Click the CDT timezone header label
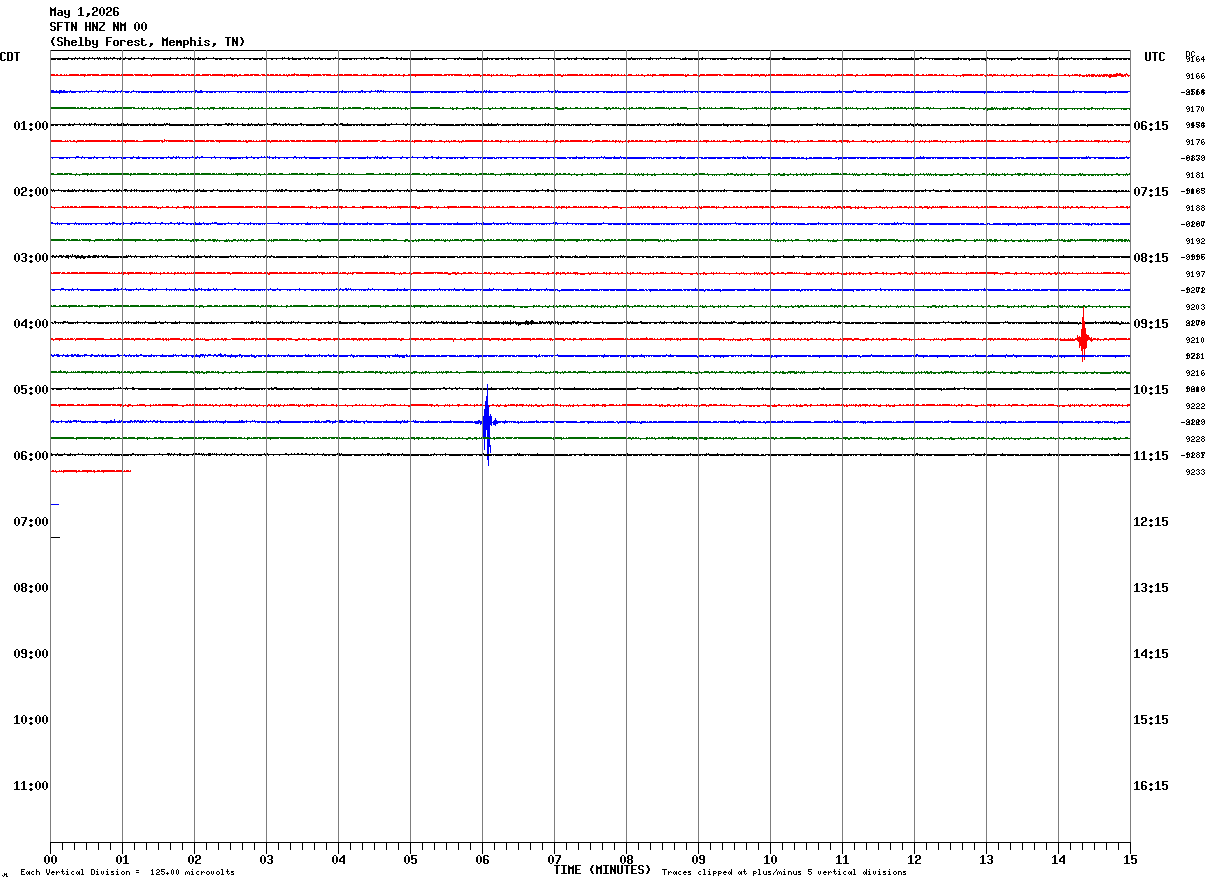This screenshot has height=886, width=1210. 10,57
